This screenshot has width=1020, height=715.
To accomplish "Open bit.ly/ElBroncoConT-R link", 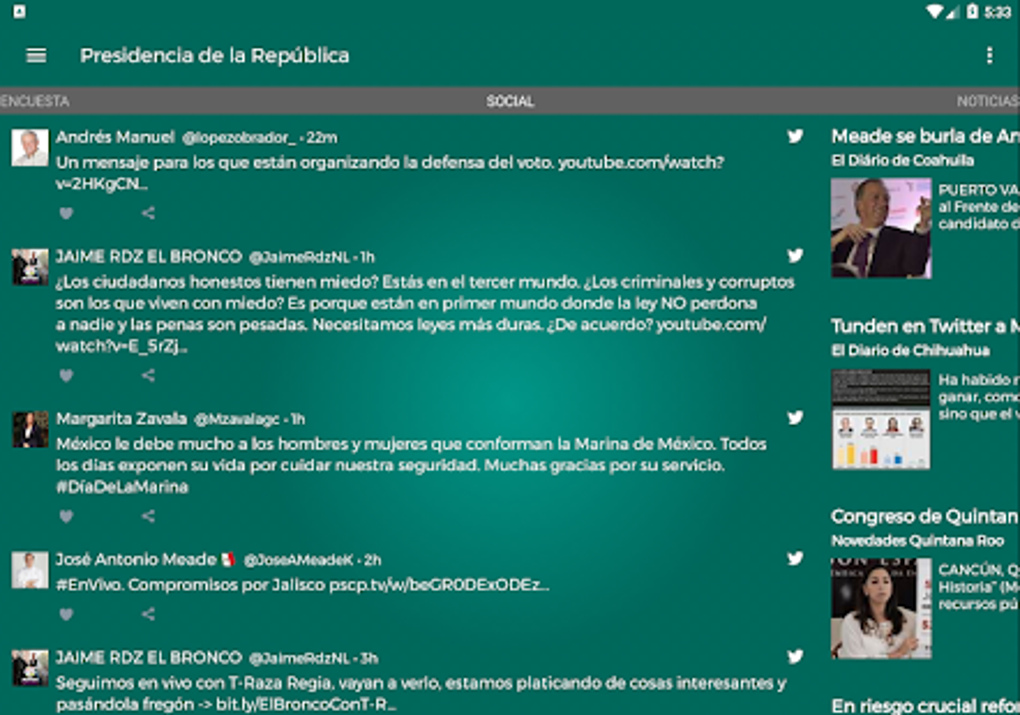I will 306,705.
